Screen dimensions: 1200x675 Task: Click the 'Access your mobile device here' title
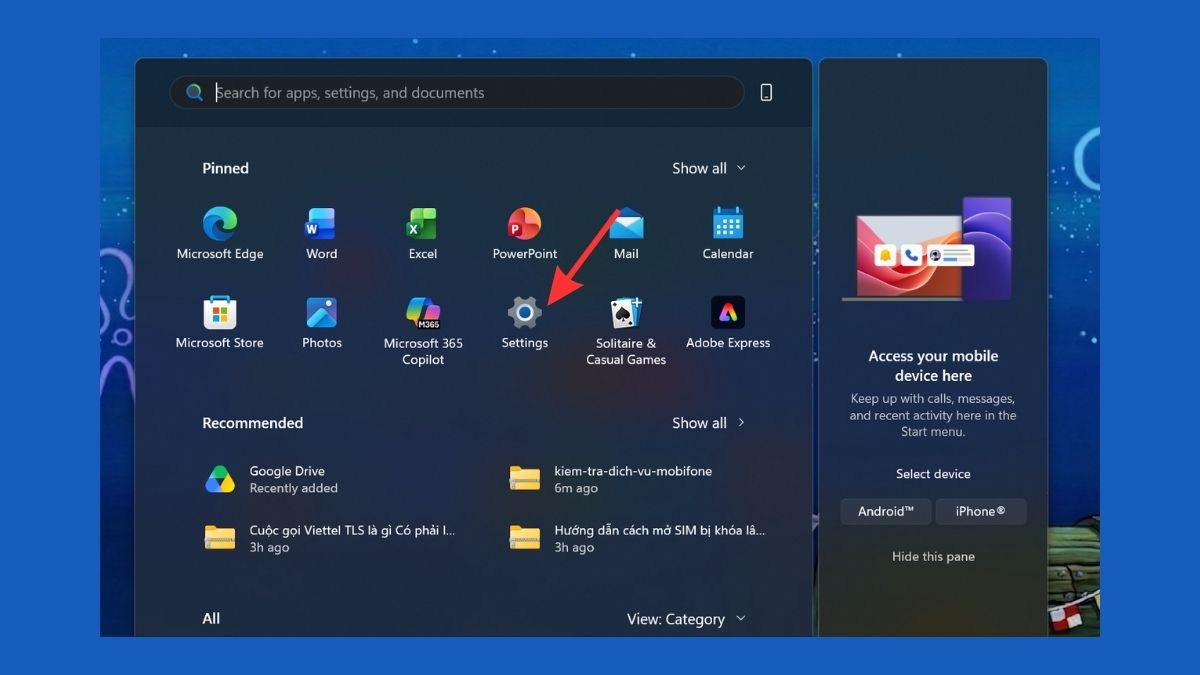click(x=933, y=366)
